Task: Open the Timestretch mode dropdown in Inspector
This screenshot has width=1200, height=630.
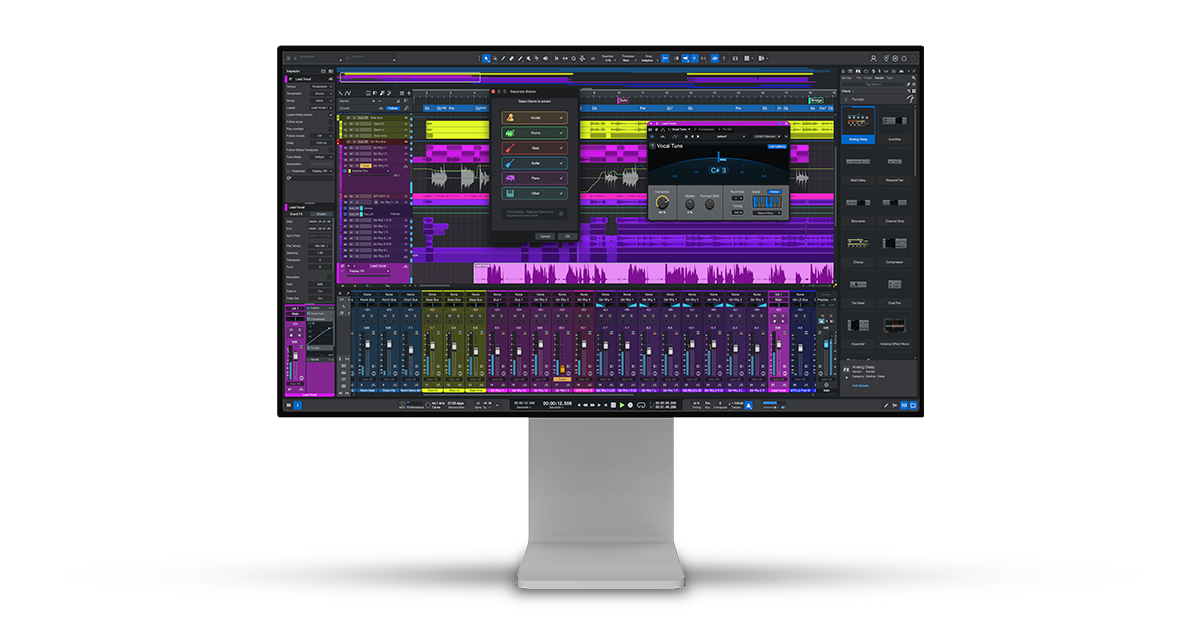Action: [x=321, y=94]
